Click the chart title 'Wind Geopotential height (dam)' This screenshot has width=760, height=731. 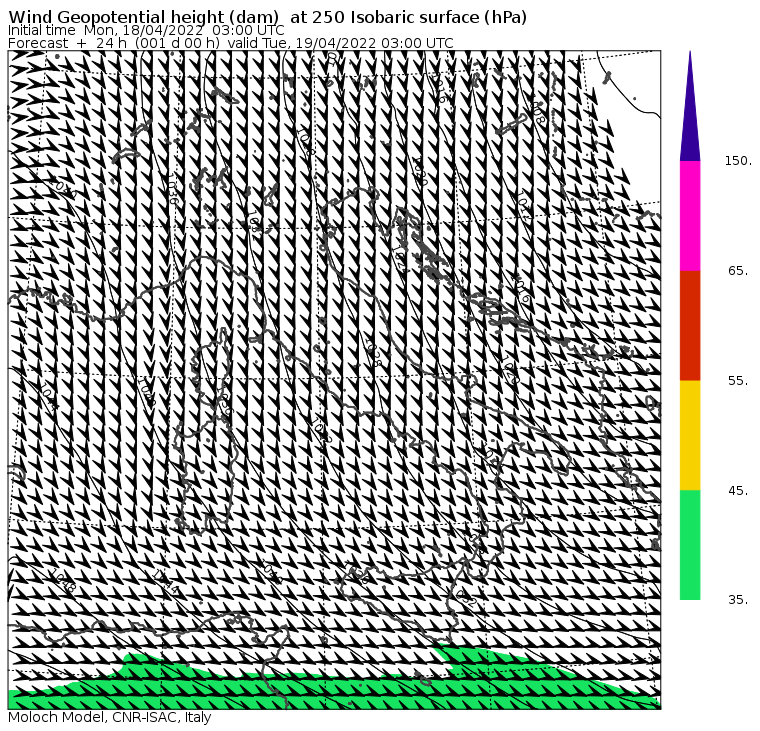144,17
